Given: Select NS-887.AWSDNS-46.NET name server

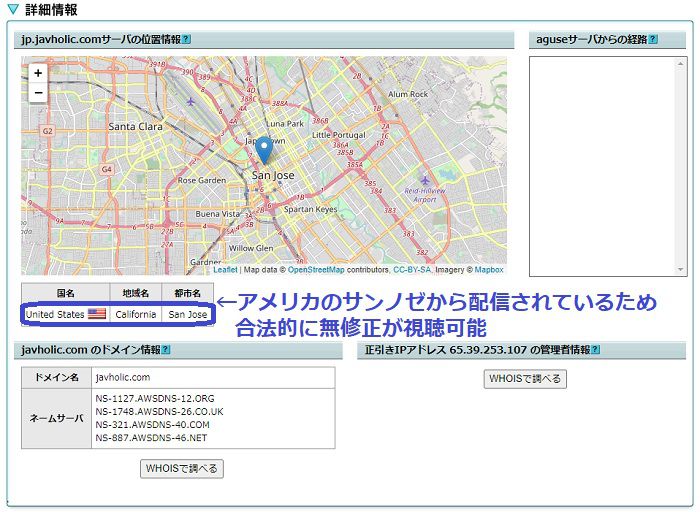Looking at the screenshot, I should point(151,438).
